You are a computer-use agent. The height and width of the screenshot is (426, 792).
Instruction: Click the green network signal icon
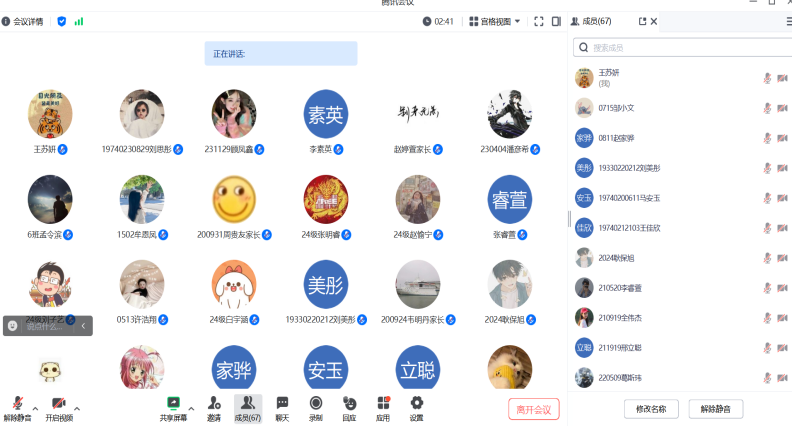click(x=79, y=21)
